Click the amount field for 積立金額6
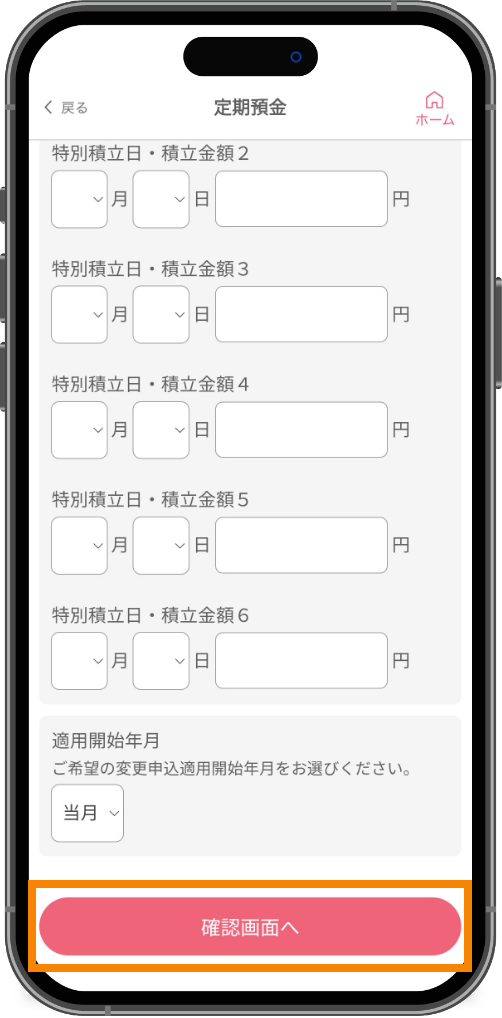502x1018 pixels. [x=301, y=661]
